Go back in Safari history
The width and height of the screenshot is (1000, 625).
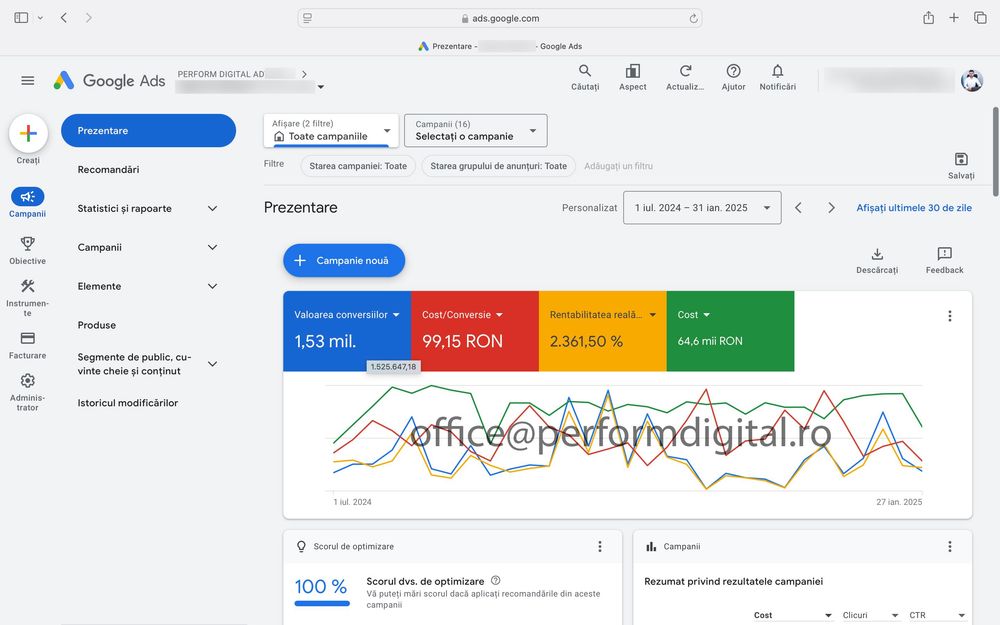coord(64,18)
